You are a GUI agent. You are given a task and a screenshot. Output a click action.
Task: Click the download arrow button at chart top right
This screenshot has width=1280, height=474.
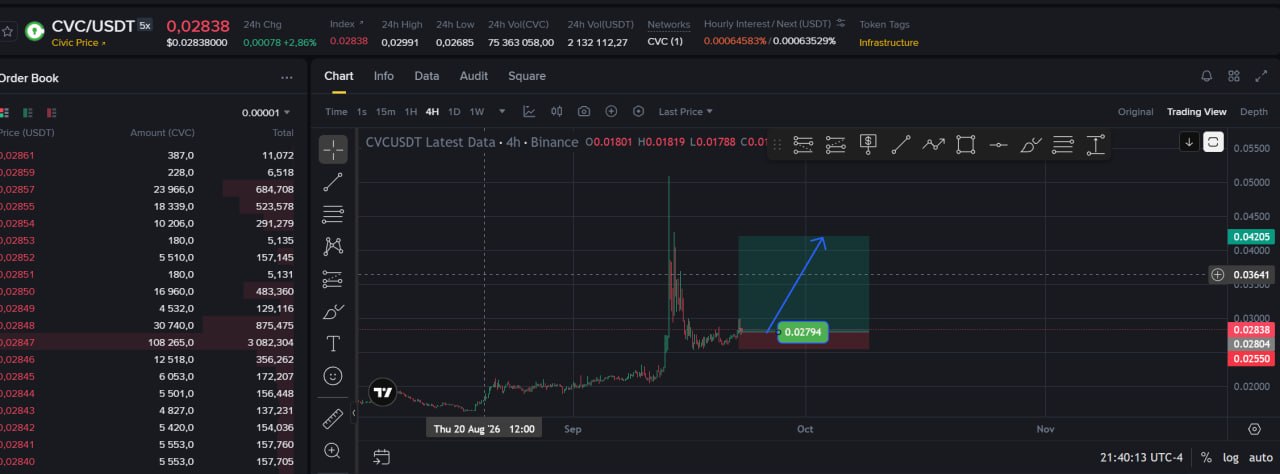coord(1189,142)
